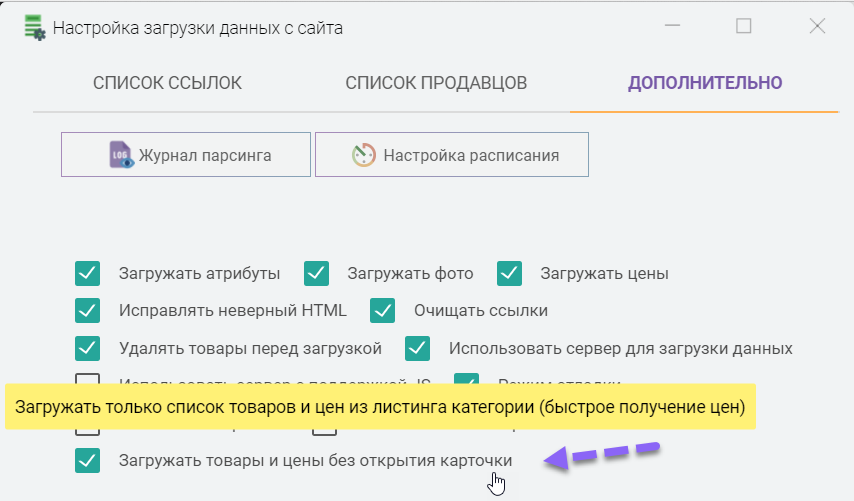Toggle the Загружать фото checkbox
Image resolution: width=854 pixels, height=501 pixels.
click(317, 273)
